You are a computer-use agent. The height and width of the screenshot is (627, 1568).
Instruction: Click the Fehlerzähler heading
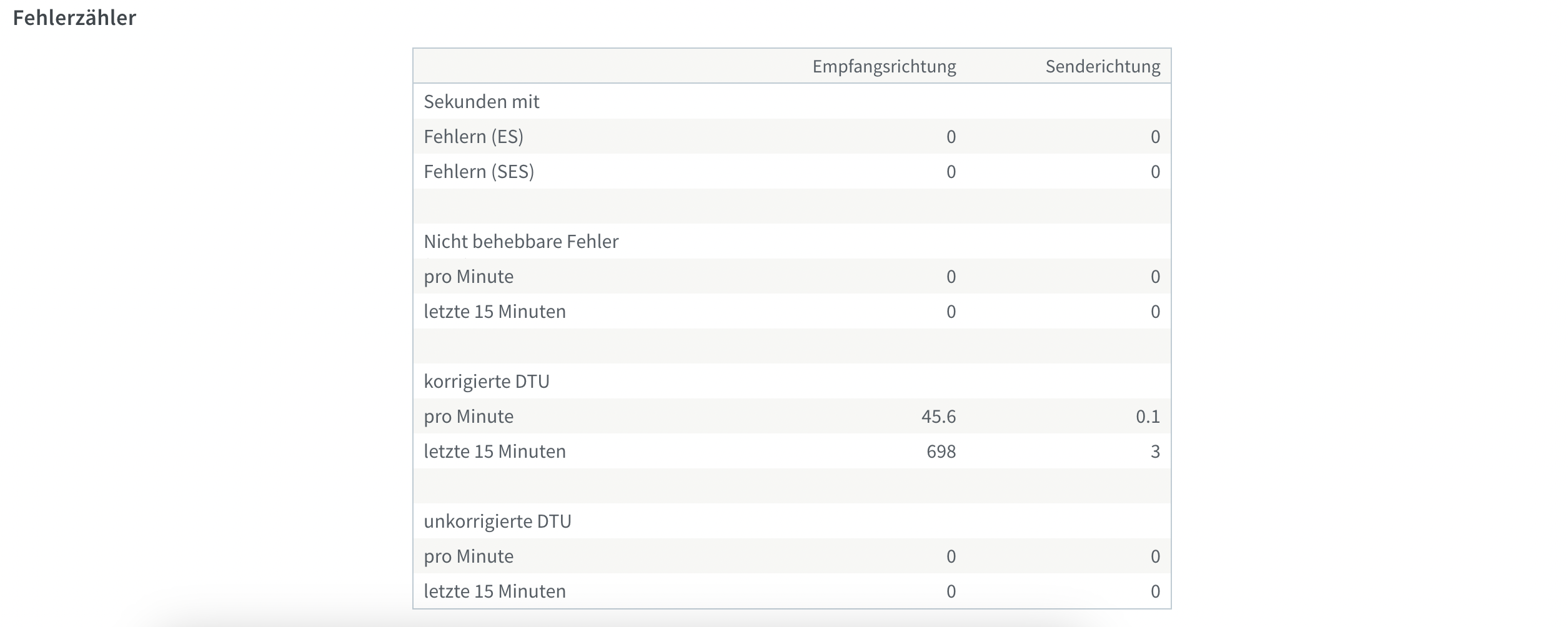coord(74,17)
